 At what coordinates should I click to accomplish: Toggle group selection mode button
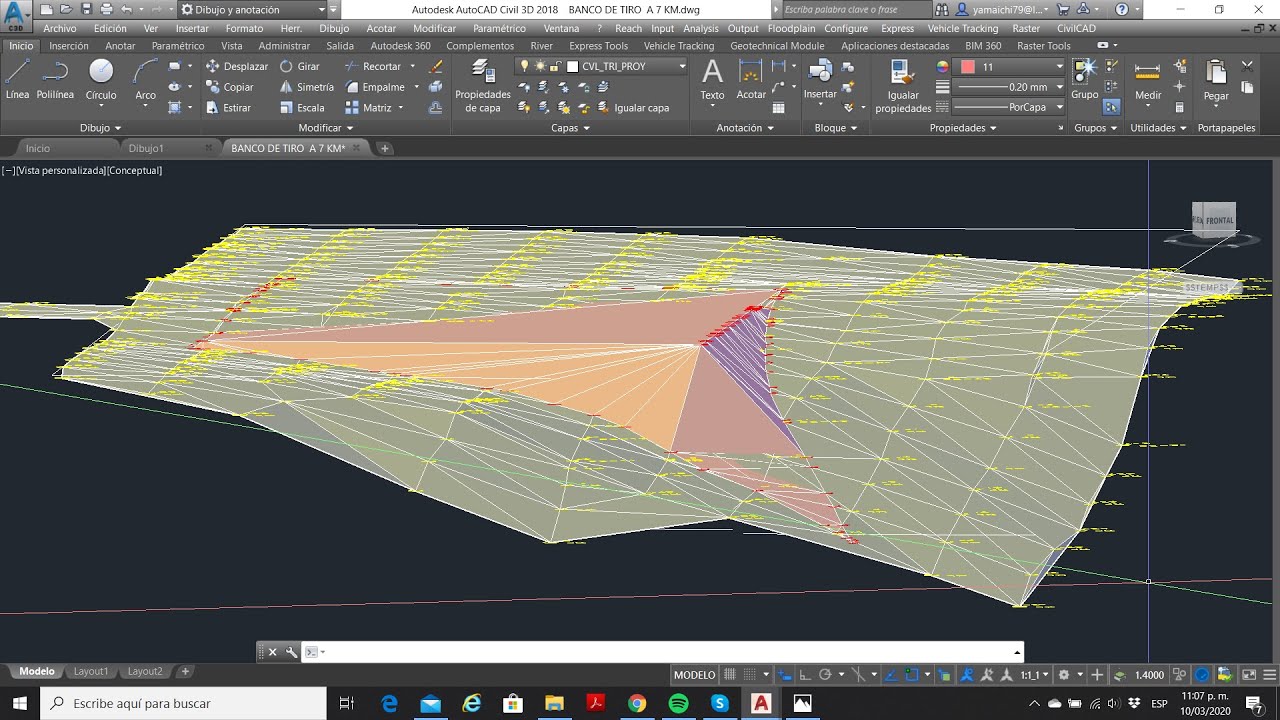coord(1110,107)
